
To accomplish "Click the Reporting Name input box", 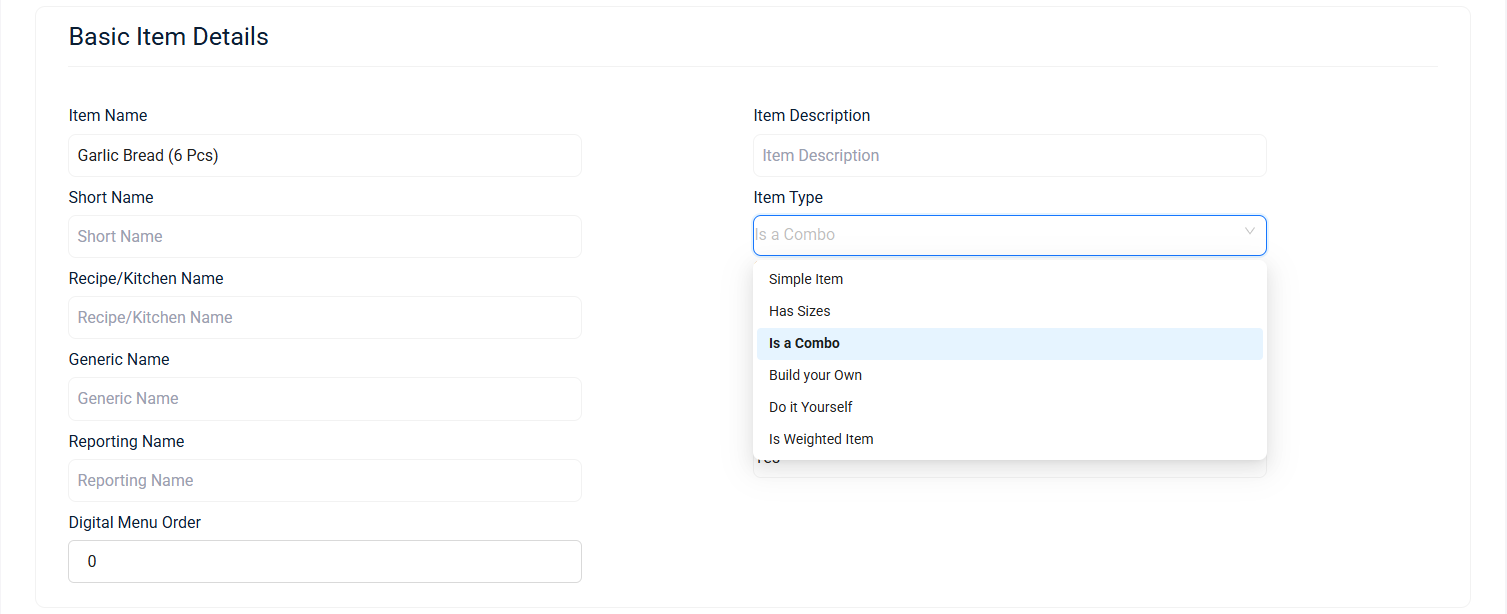I will pyautogui.click(x=324, y=481).
